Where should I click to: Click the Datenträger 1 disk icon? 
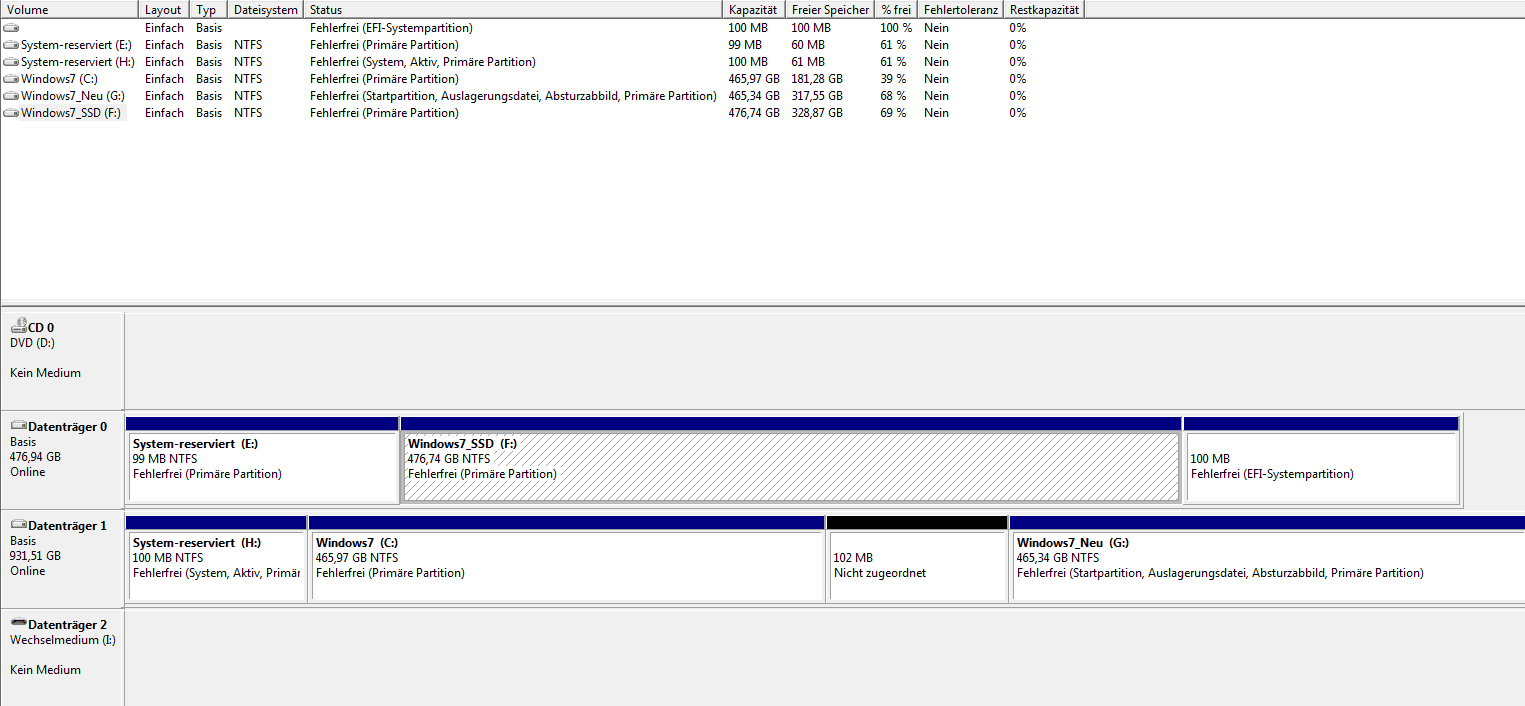pyautogui.click(x=18, y=525)
